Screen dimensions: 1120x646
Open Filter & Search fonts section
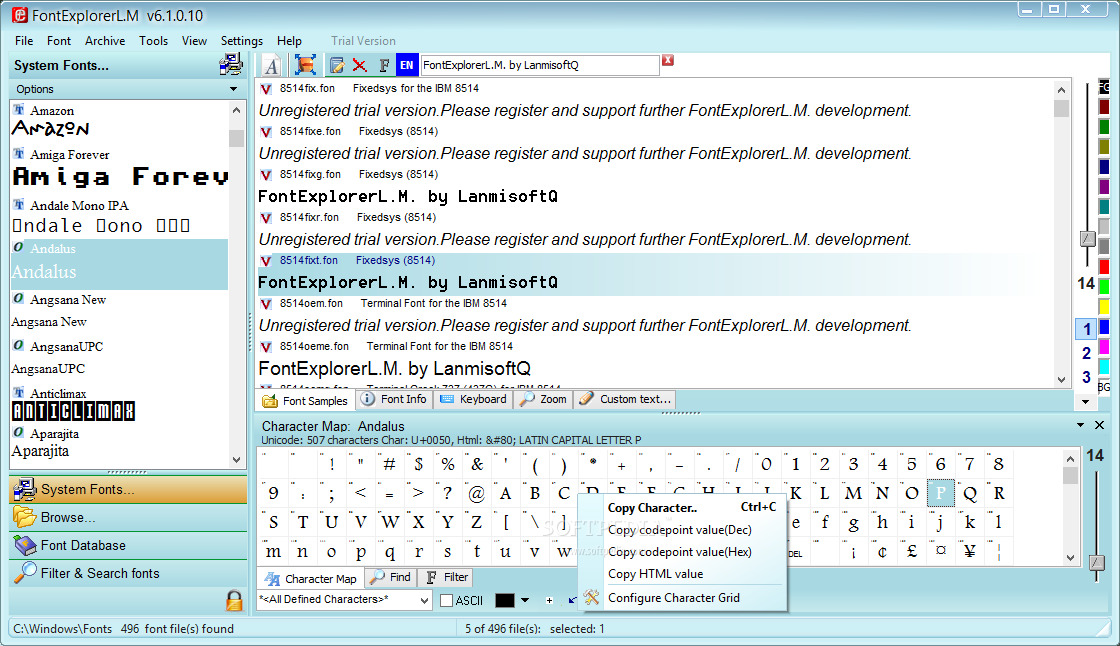click(x=129, y=573)
